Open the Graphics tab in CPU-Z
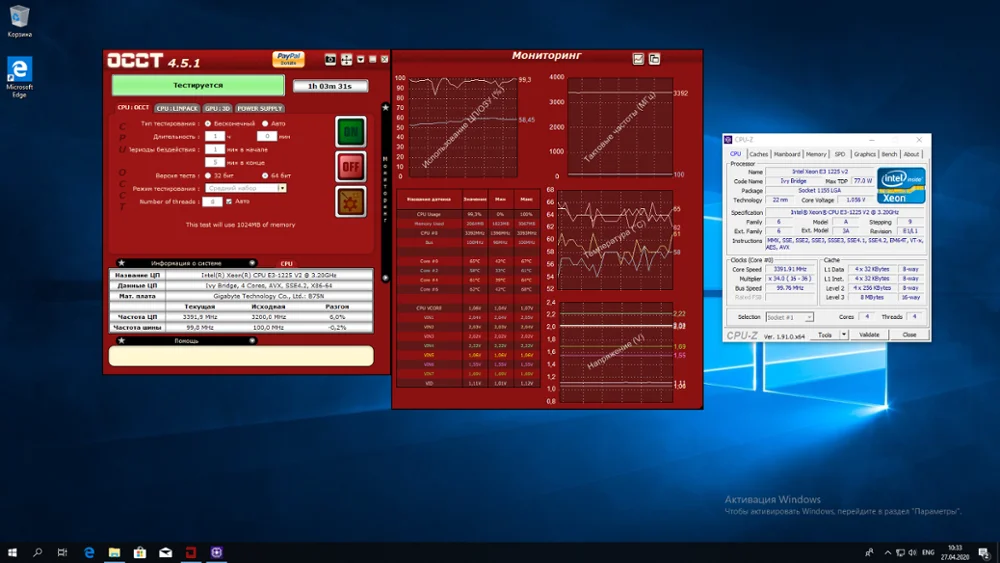1000x563 pixels. (865, 154)
